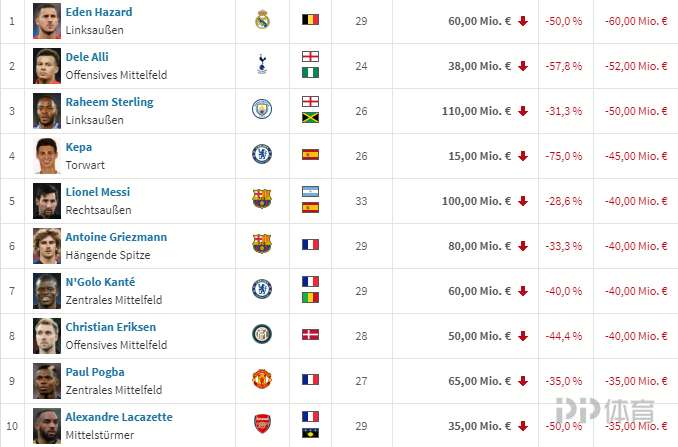The image size is (678, 447).
Task: Click the Inter Milan club logo
Action: pyautogui.click(x=262, y=334)
